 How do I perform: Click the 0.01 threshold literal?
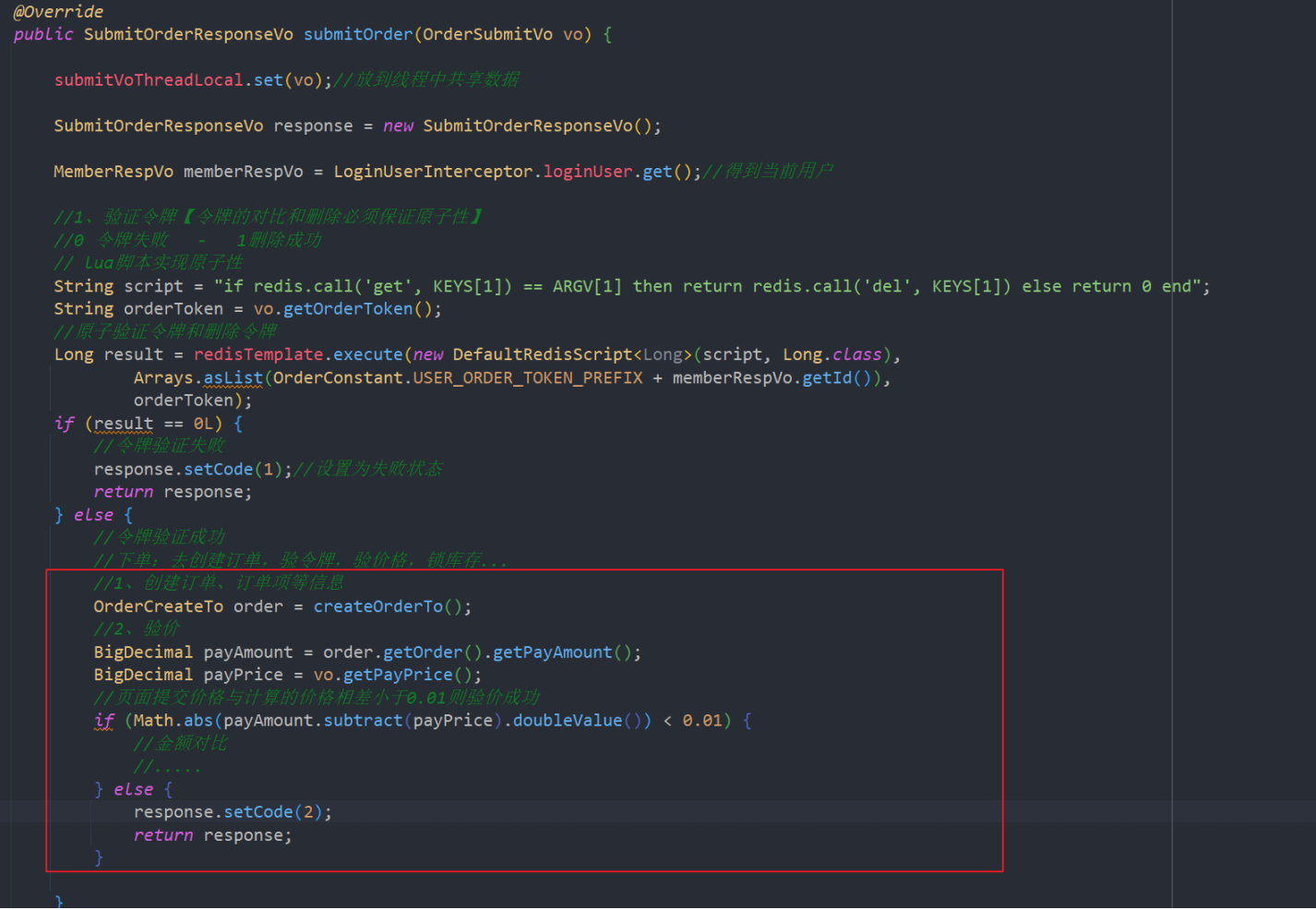(702, 721)
